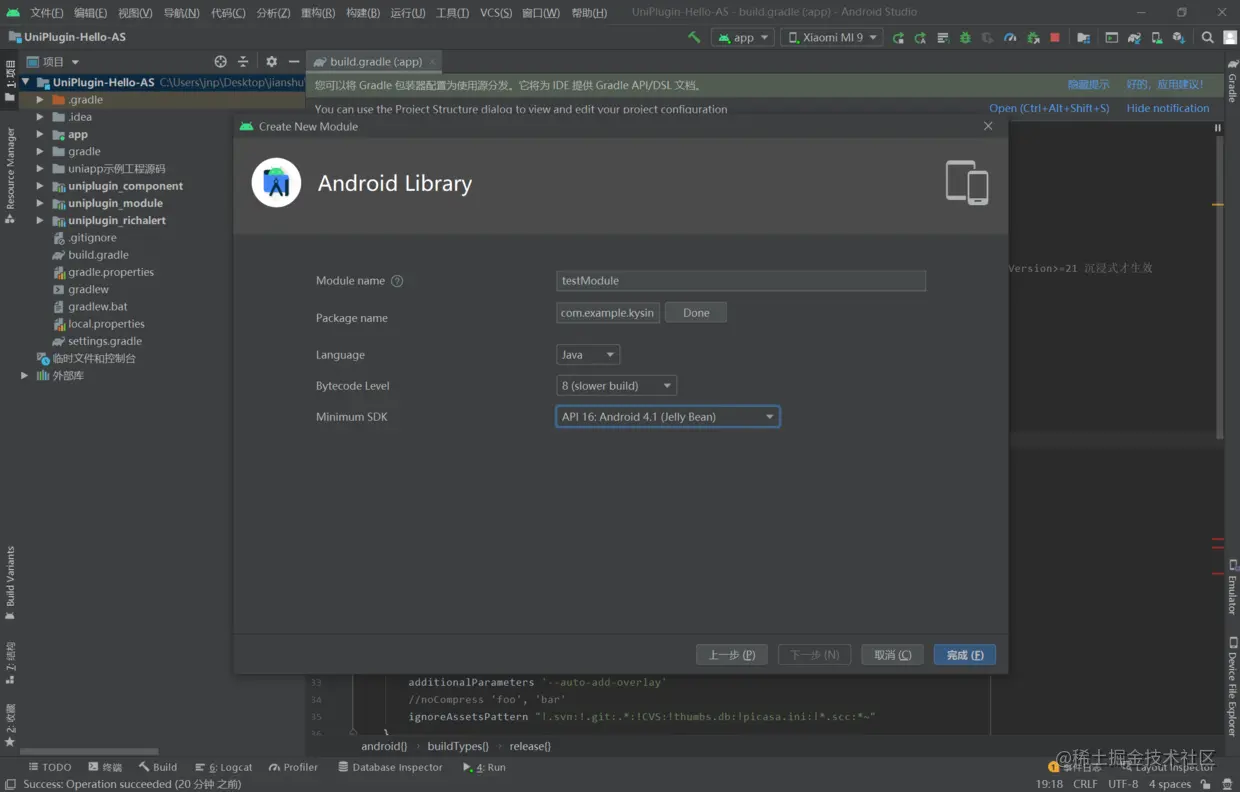Open the 项目 view selector dropdown
Screen dimensions: 1240x792
tap(53, 61)
